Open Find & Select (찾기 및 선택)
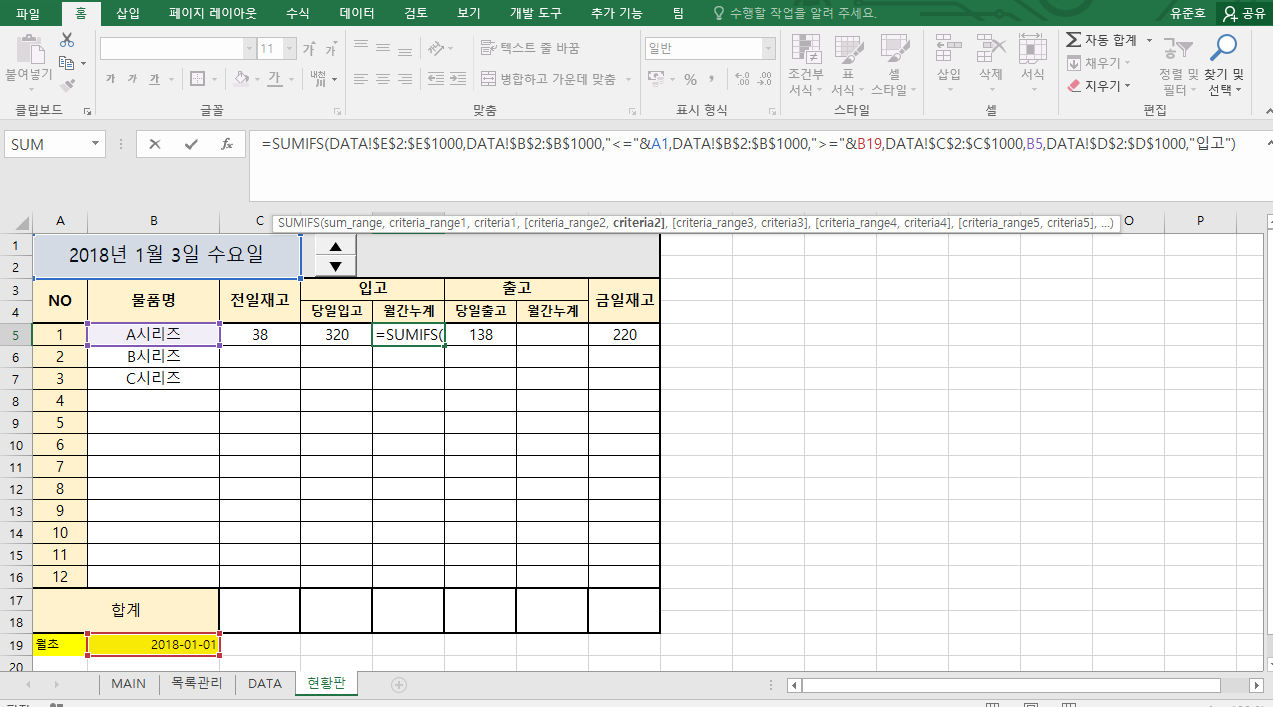 pyautogui.click(x=1224, y=65)
